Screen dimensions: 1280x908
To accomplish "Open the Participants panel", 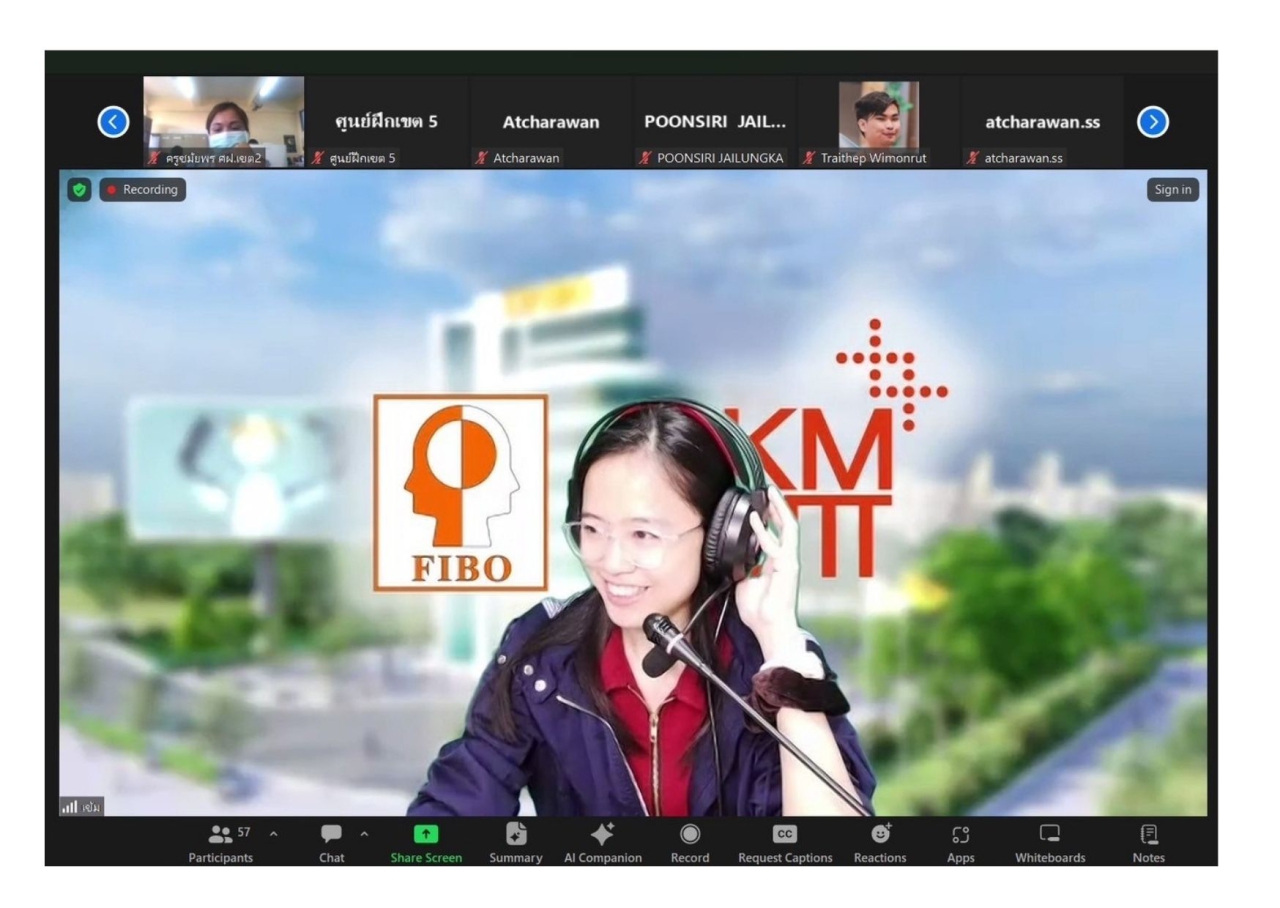I will 221,844.
